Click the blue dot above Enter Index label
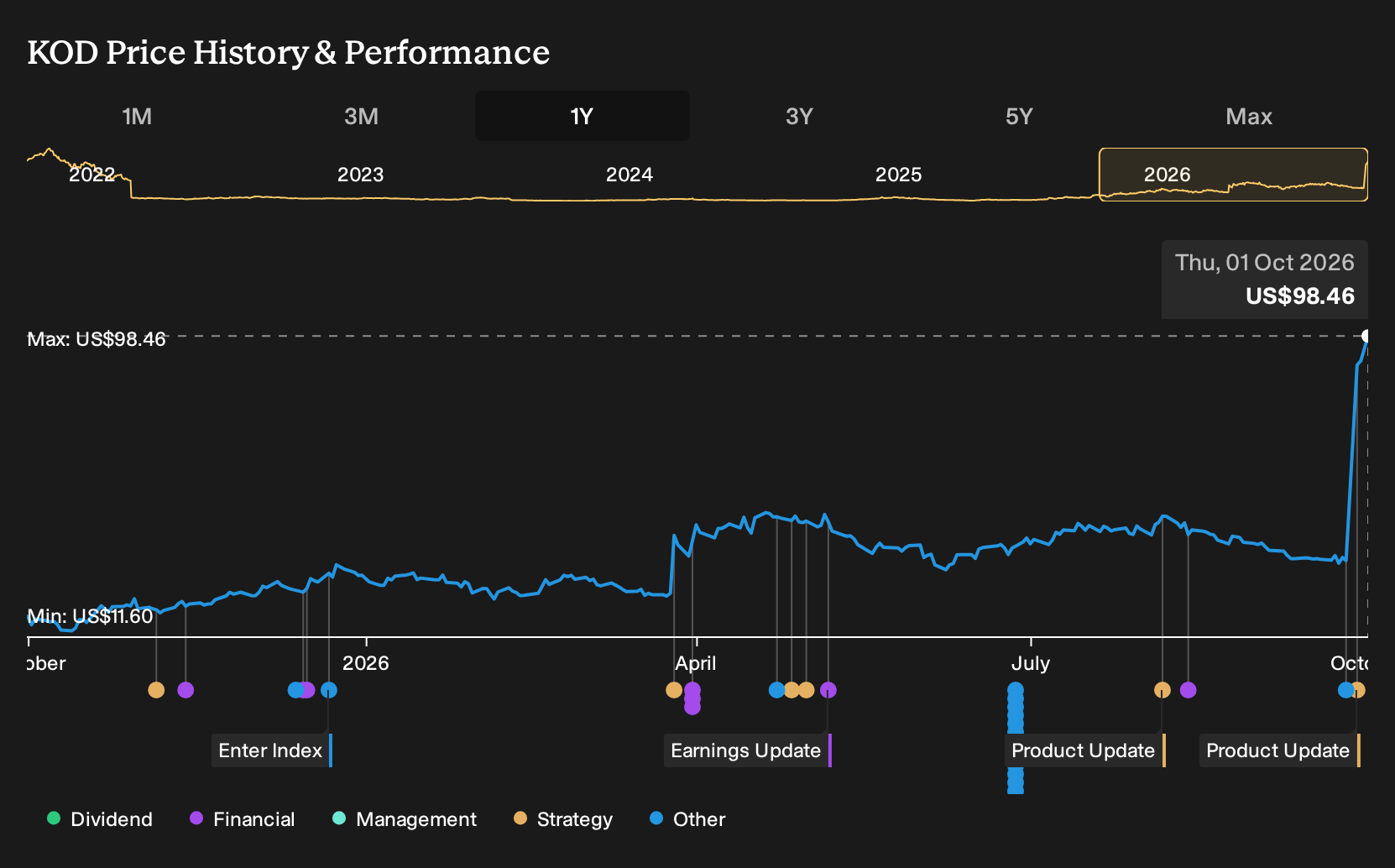The image size is (1395, 868). pyautogui.click(x=329, y=690)
